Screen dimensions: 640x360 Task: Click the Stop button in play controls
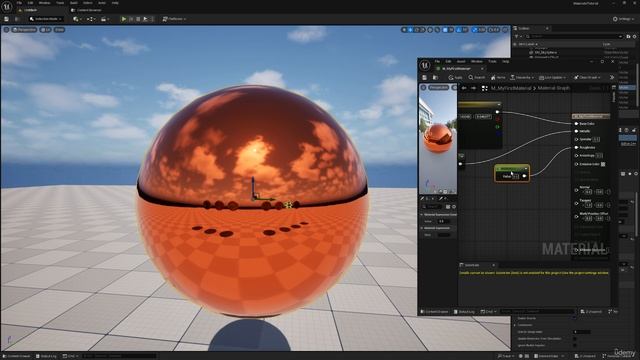[x=138, y=19]
